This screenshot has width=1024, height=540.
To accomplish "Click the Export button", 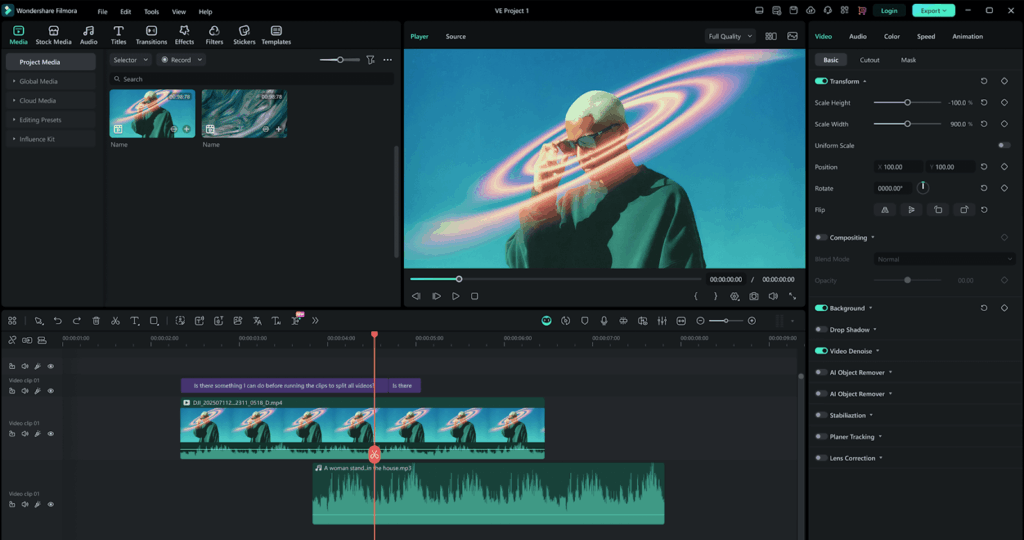I will [933, 11].
